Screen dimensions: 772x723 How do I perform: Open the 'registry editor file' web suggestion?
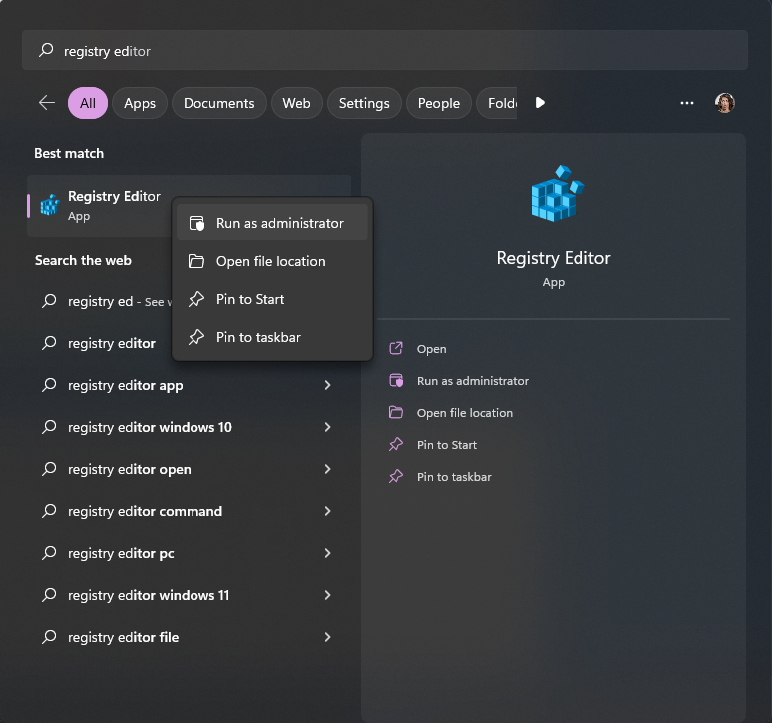coord(124,637)
